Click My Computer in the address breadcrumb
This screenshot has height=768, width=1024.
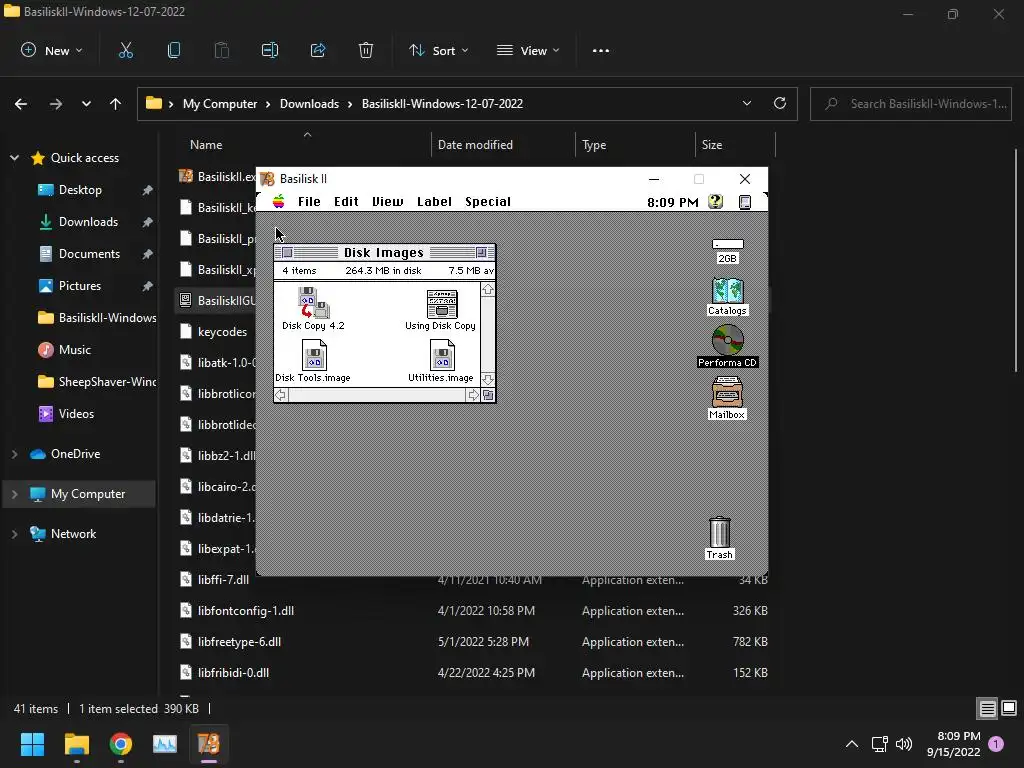click(x=220, y=104)
